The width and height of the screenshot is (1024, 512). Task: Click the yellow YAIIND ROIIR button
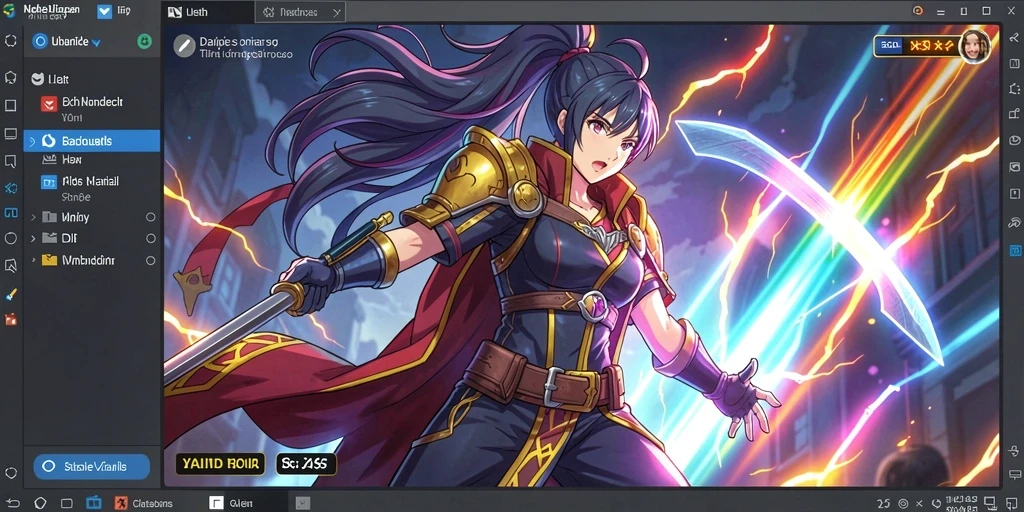coord(220,464)
